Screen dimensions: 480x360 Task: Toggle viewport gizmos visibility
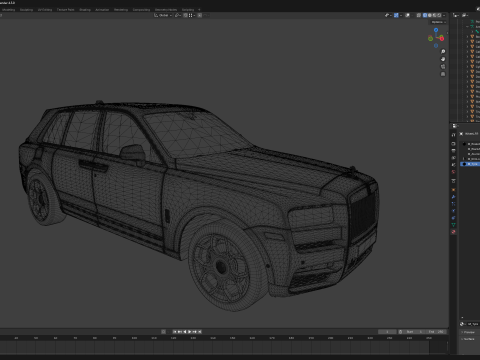[396, 15]
